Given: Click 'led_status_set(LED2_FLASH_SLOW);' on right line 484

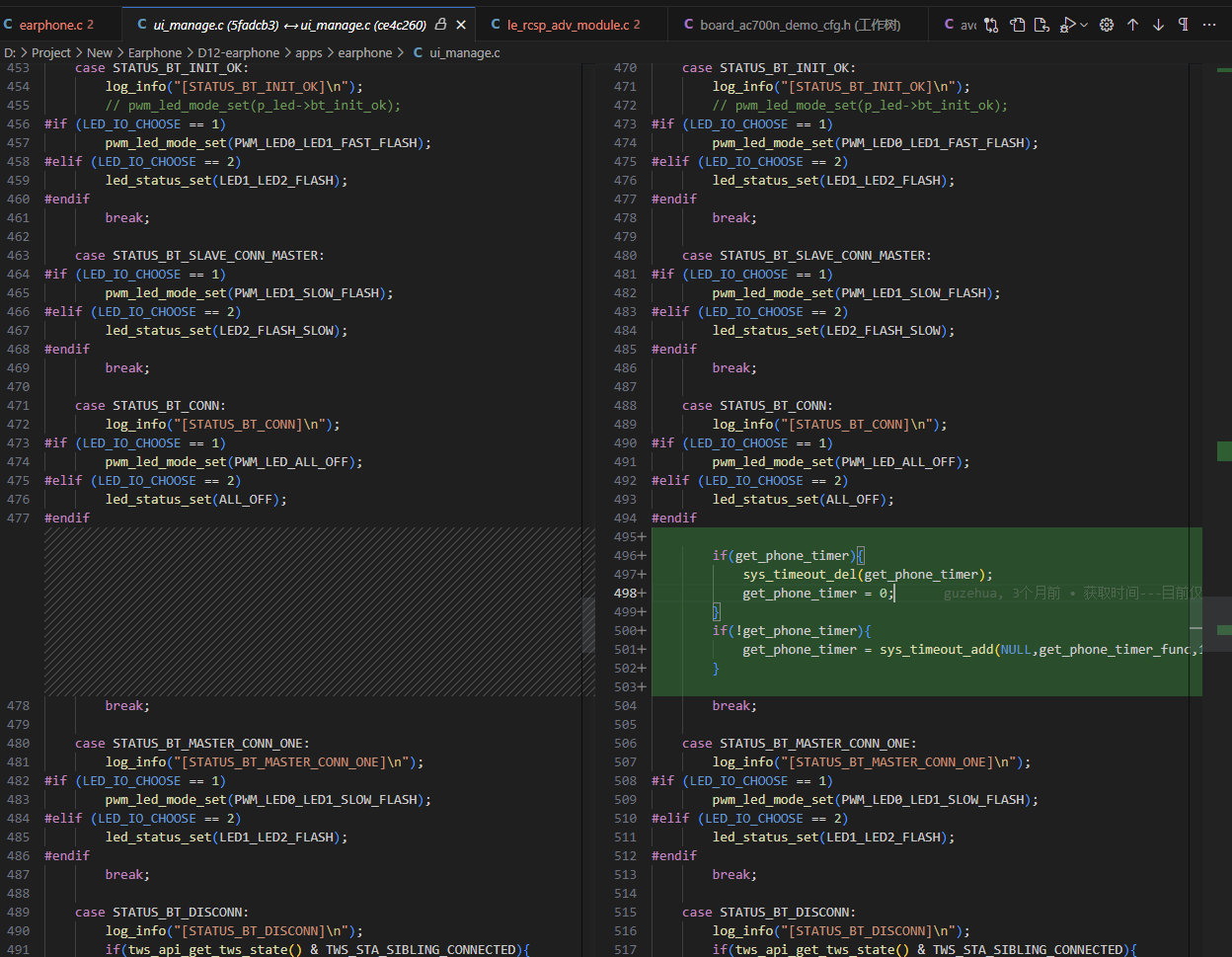Looking at the screenshot, I should point(834,331).
